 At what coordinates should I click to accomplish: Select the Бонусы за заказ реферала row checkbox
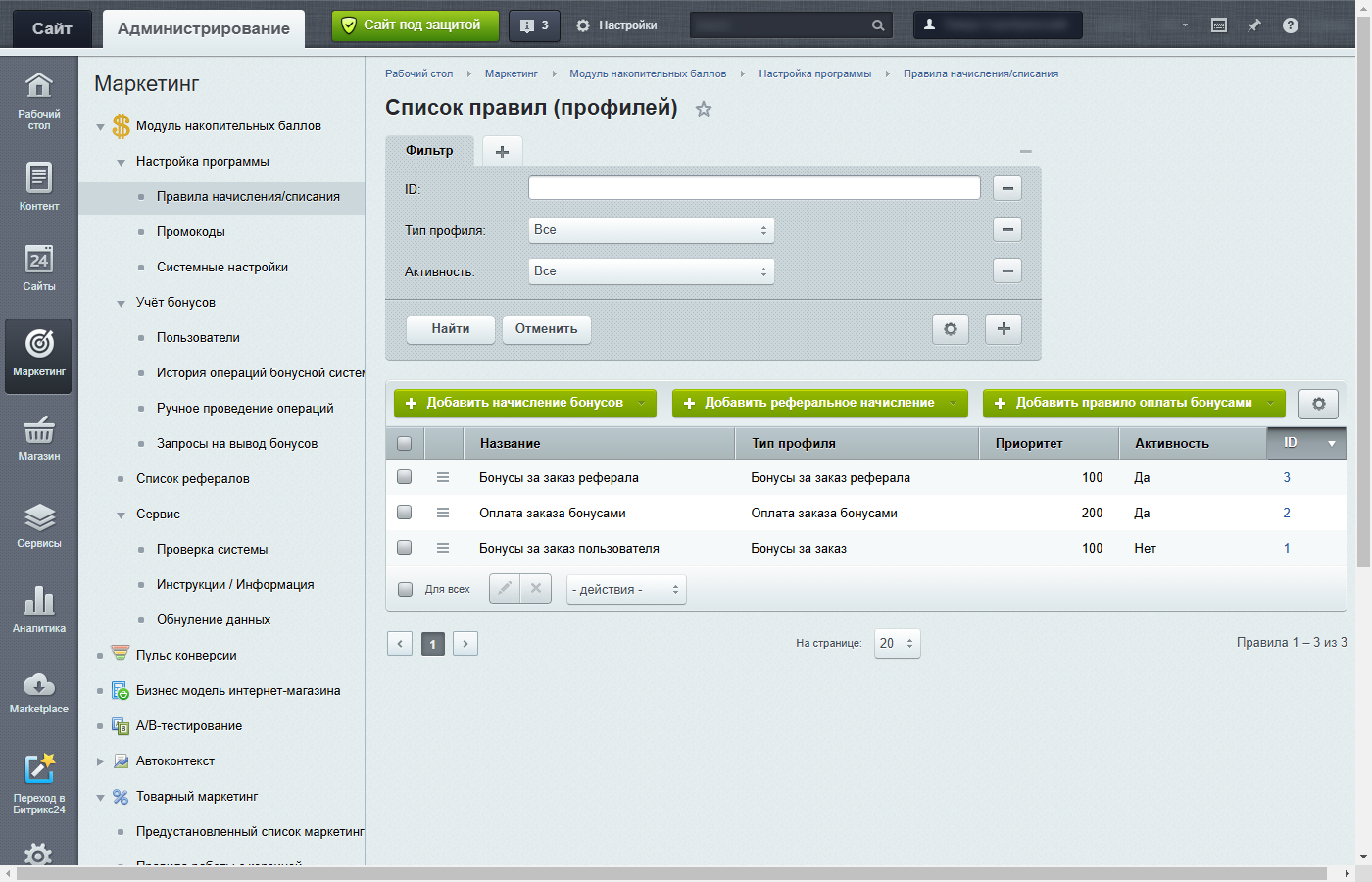pos(405,477)
